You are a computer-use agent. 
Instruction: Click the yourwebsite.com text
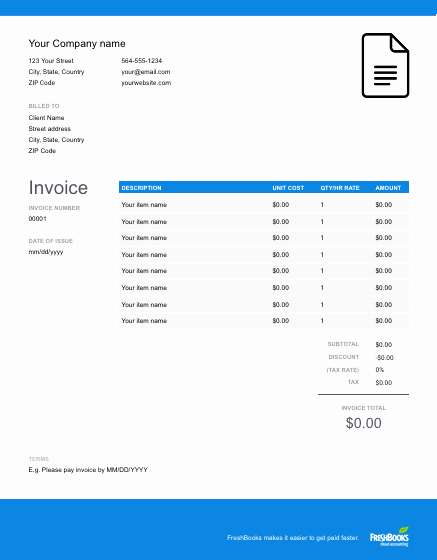[x=146, y=83]
